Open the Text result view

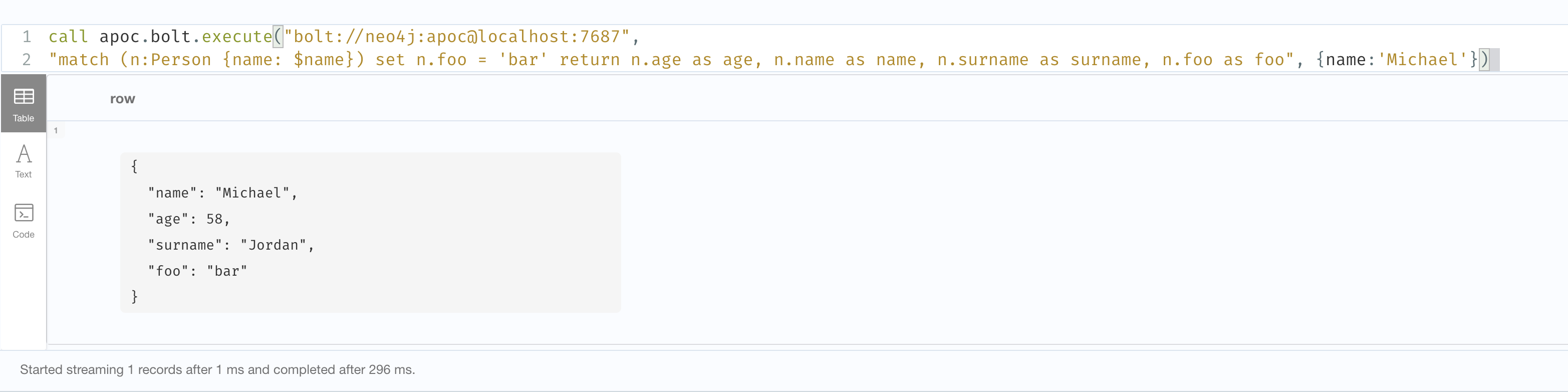point(23,161)
